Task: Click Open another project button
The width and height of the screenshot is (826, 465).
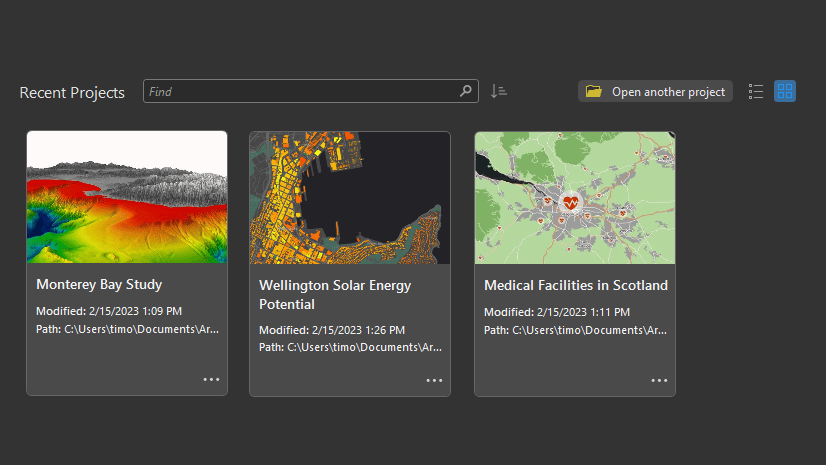Action: point(667,92)
